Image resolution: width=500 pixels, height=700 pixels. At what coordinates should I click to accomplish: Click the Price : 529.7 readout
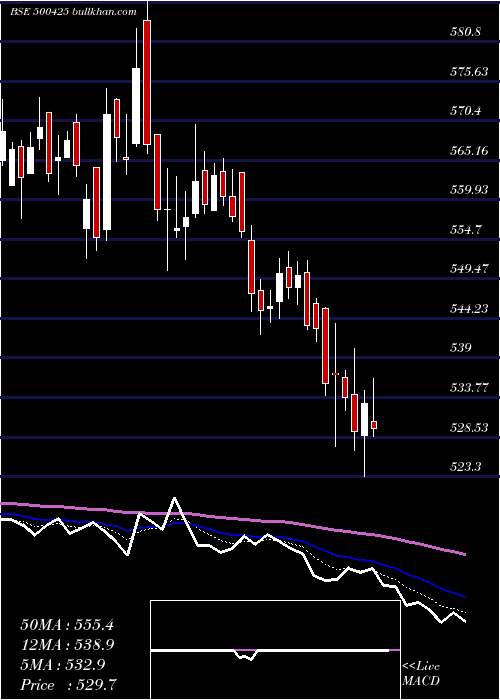point(69,685)
